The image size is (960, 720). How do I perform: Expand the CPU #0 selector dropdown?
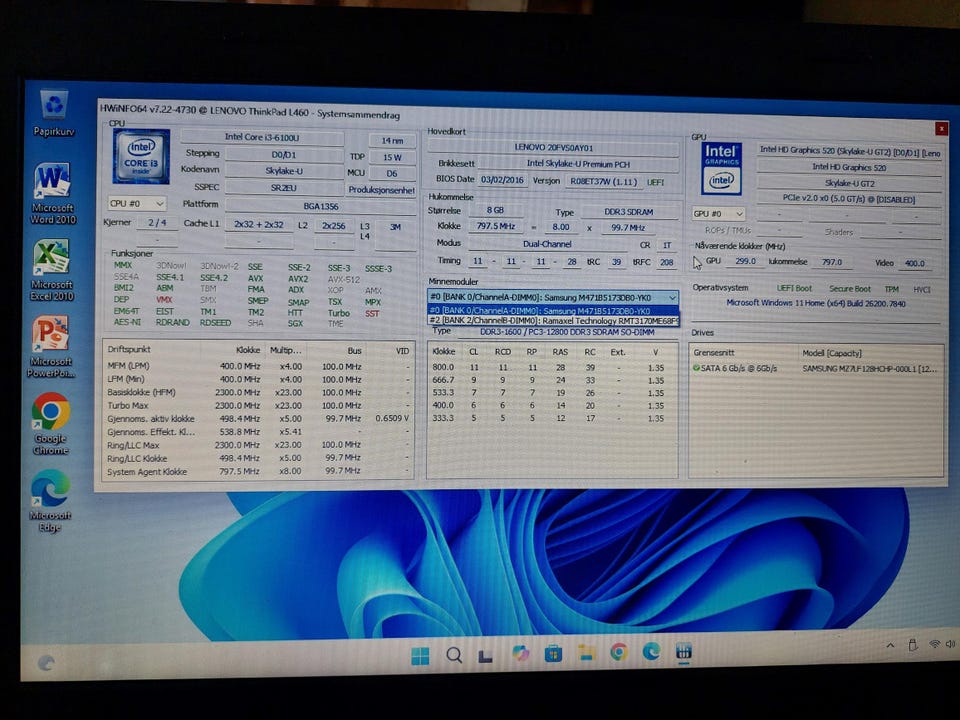pos(137,203)
